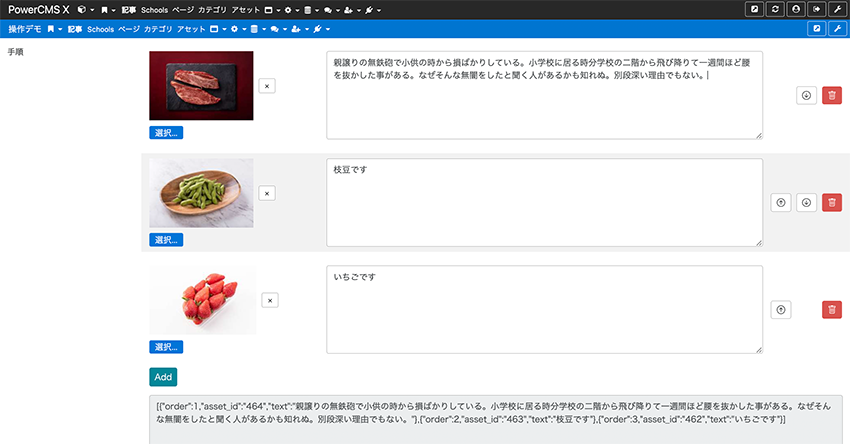Screen dimensions: 850x444
Task: Click the Add button
Action: [x=163, y=377]
